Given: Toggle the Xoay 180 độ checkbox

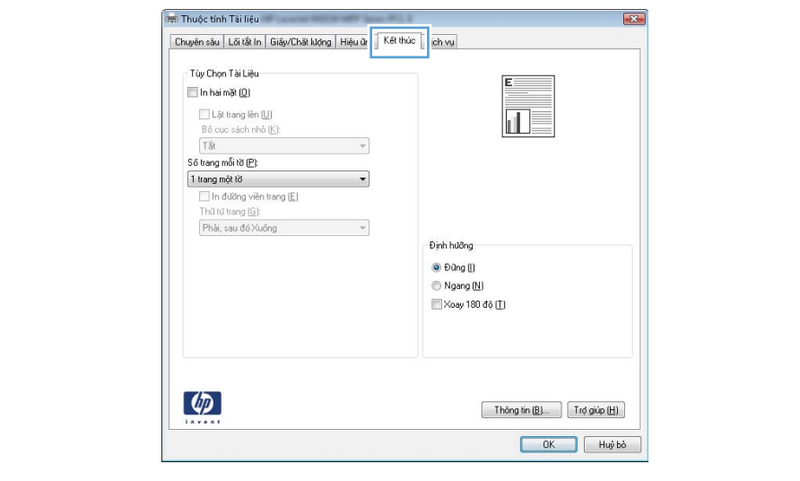Looking at the screenshot, I should [x=436, y=305].
